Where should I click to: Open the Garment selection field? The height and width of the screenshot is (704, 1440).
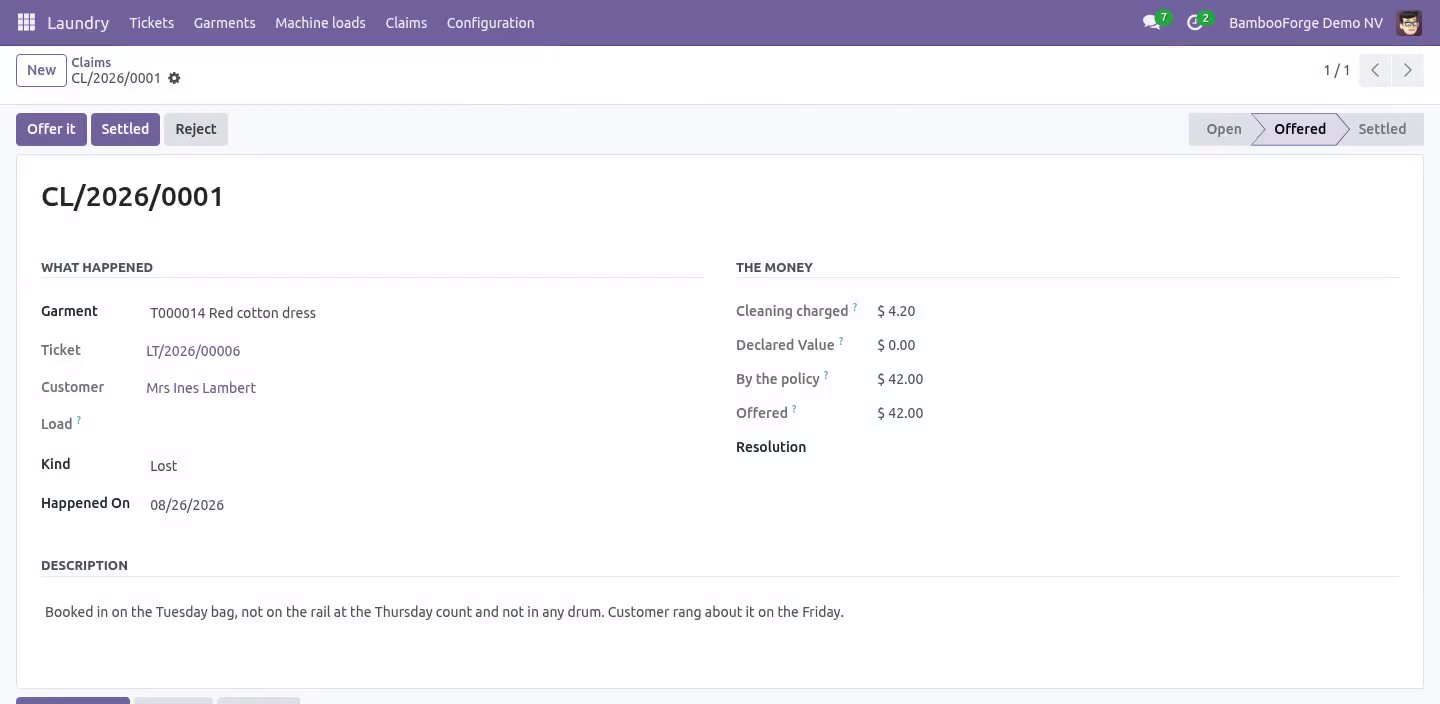coord(424,313)
